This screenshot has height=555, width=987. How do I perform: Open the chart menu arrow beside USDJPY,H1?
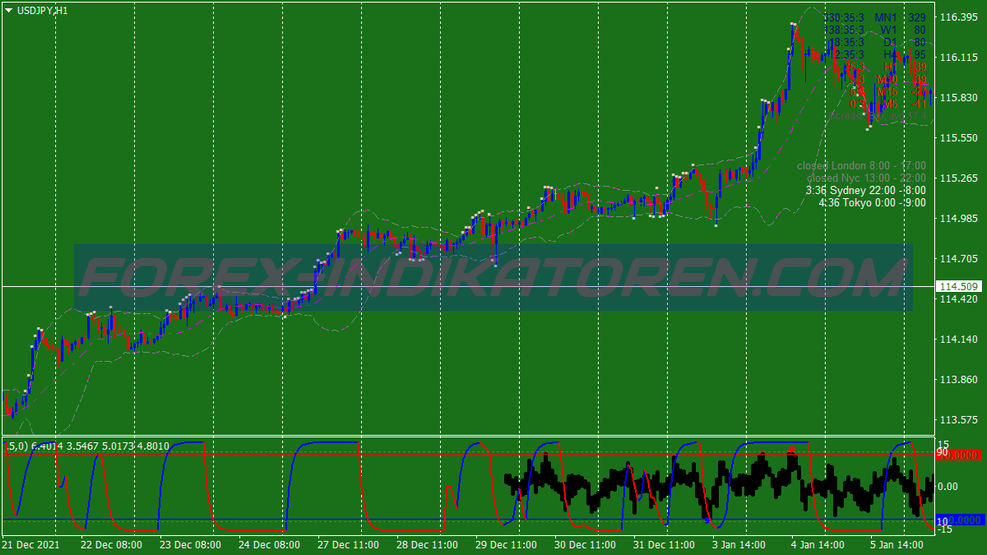(x=9, y=11)
